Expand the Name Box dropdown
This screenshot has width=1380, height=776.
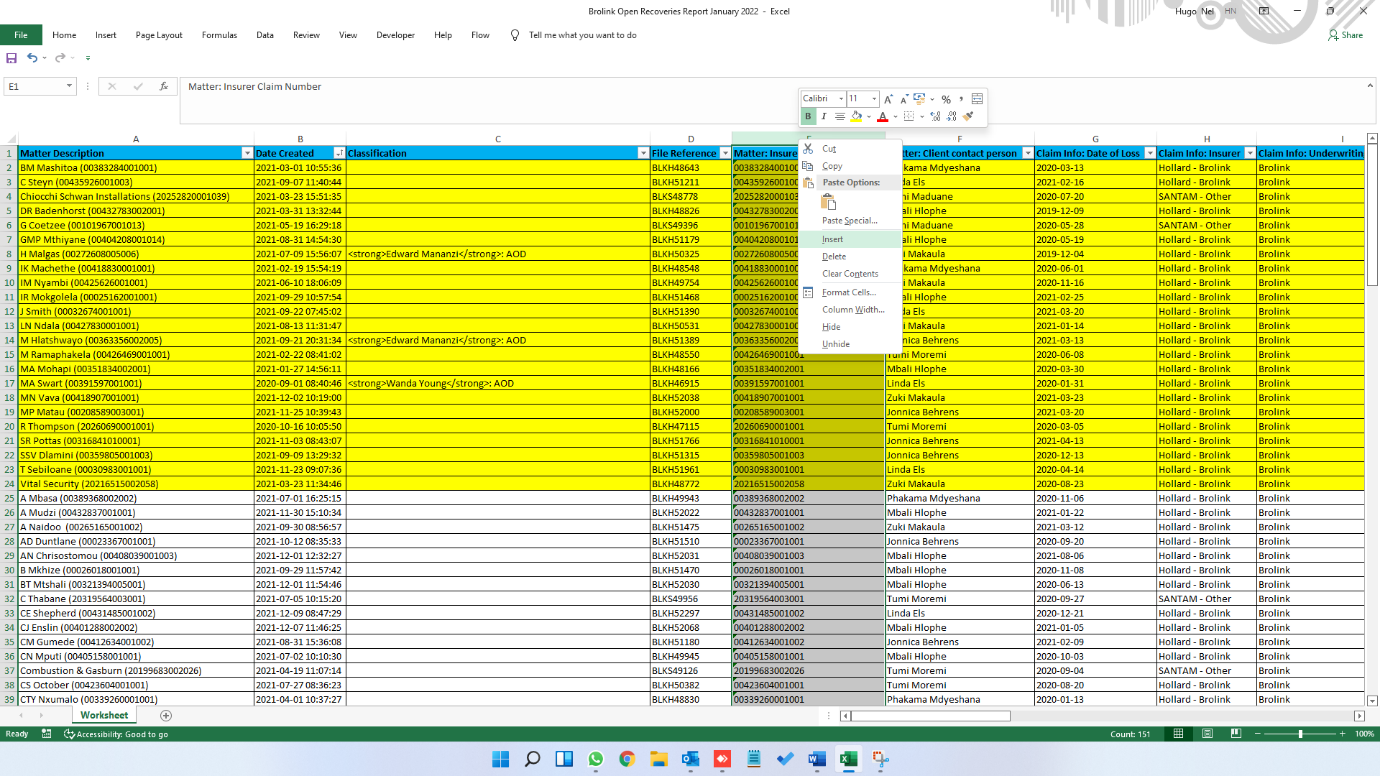(69, 87)
